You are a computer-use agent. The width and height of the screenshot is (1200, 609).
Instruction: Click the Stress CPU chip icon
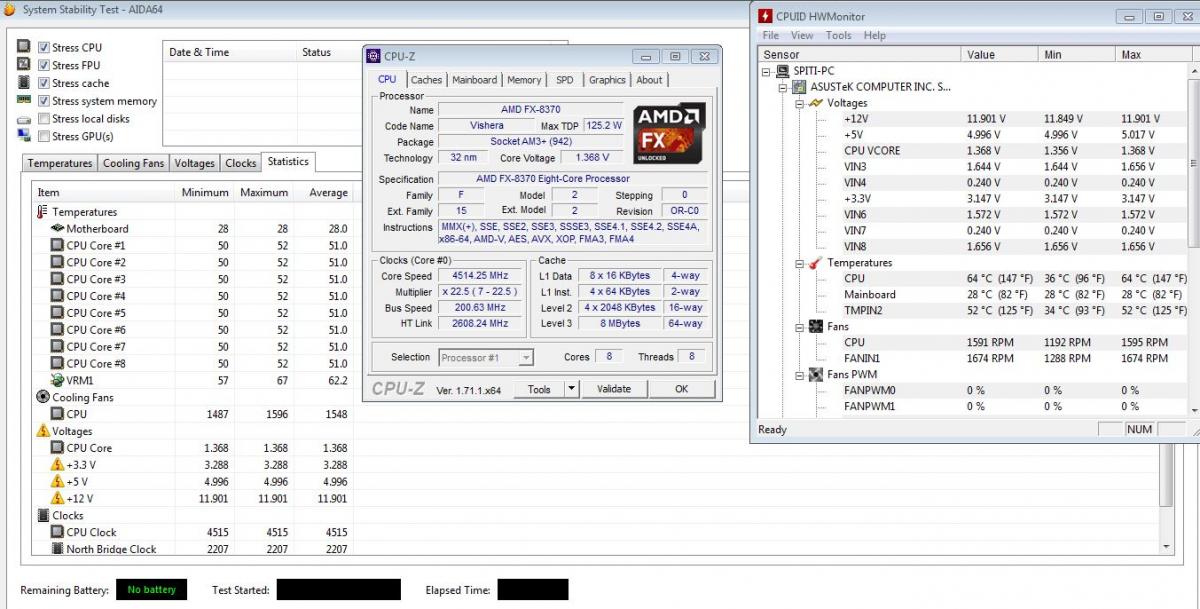point(24,47)
